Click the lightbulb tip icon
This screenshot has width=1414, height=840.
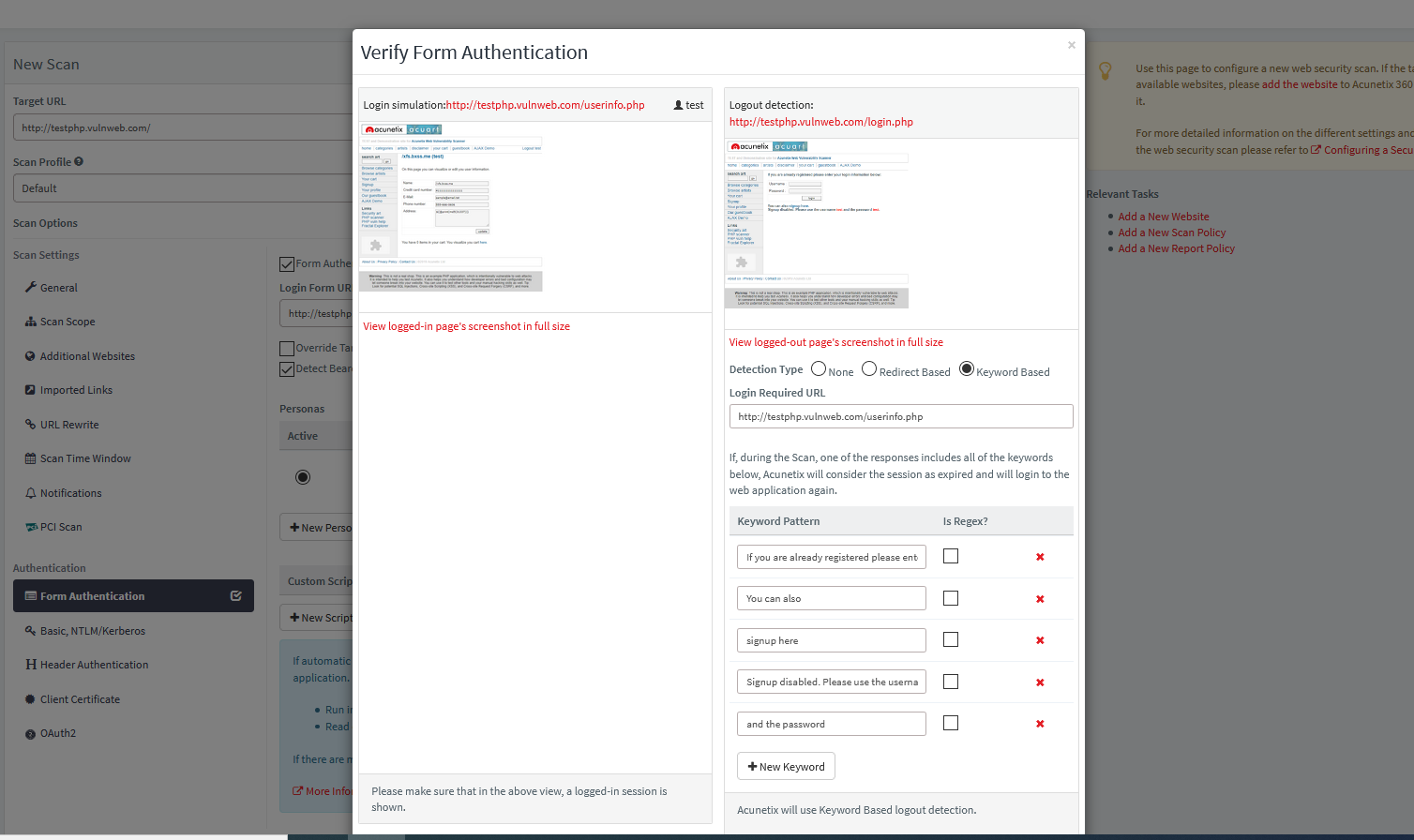pyautogui.click(x=1106, y=70)
